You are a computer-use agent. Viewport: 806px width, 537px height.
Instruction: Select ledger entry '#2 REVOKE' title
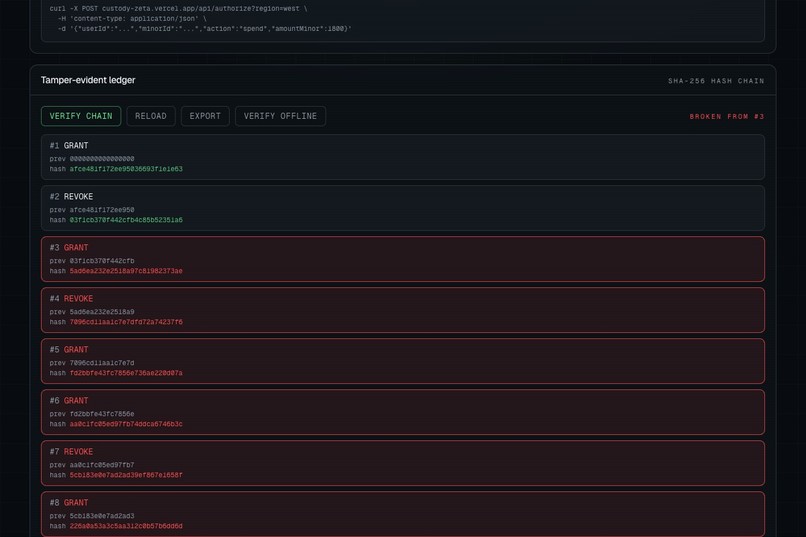click(71, 197)
